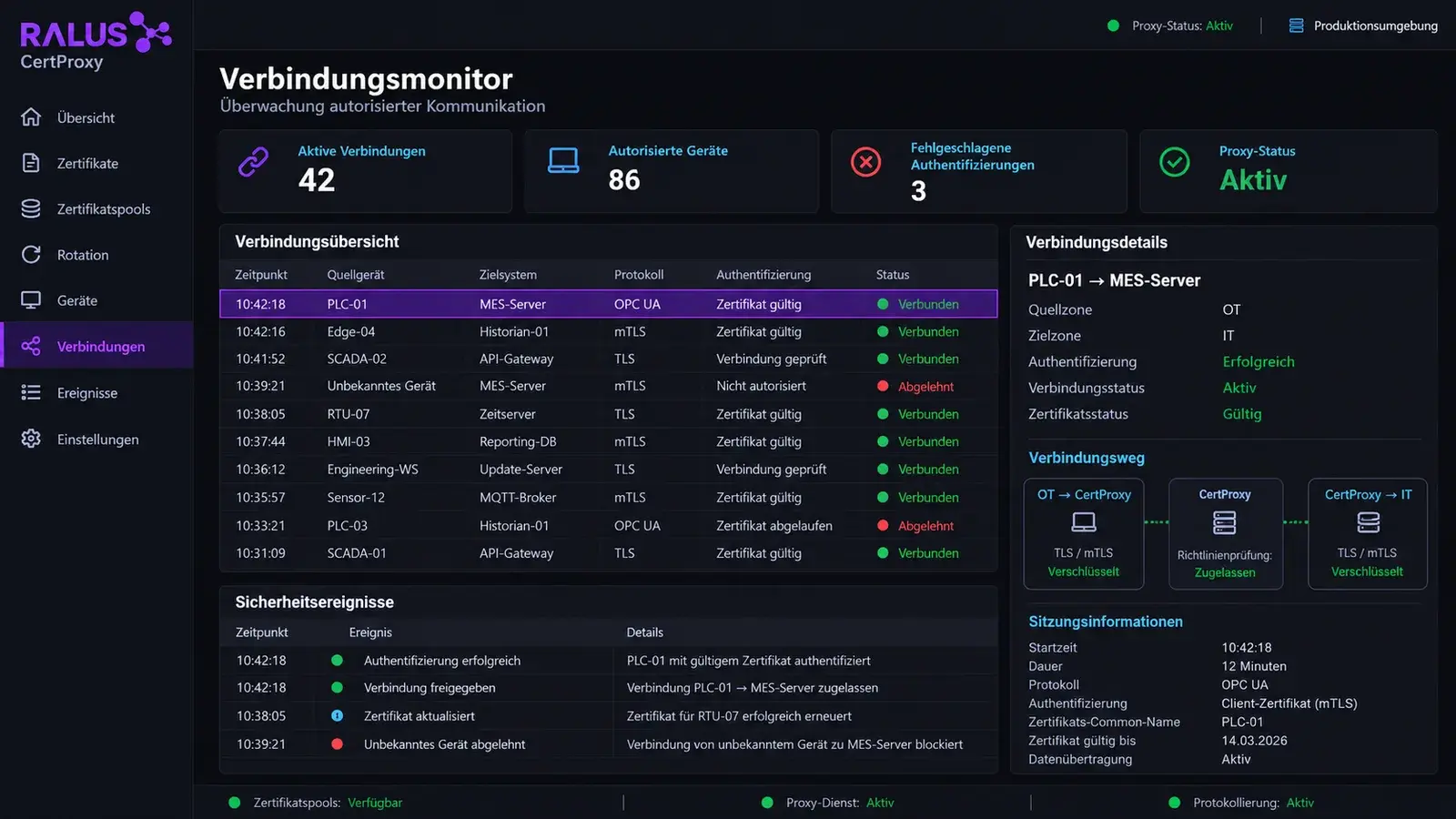Click the Protokollierung Aktiv status bar entry

[x=1241, y=803]
